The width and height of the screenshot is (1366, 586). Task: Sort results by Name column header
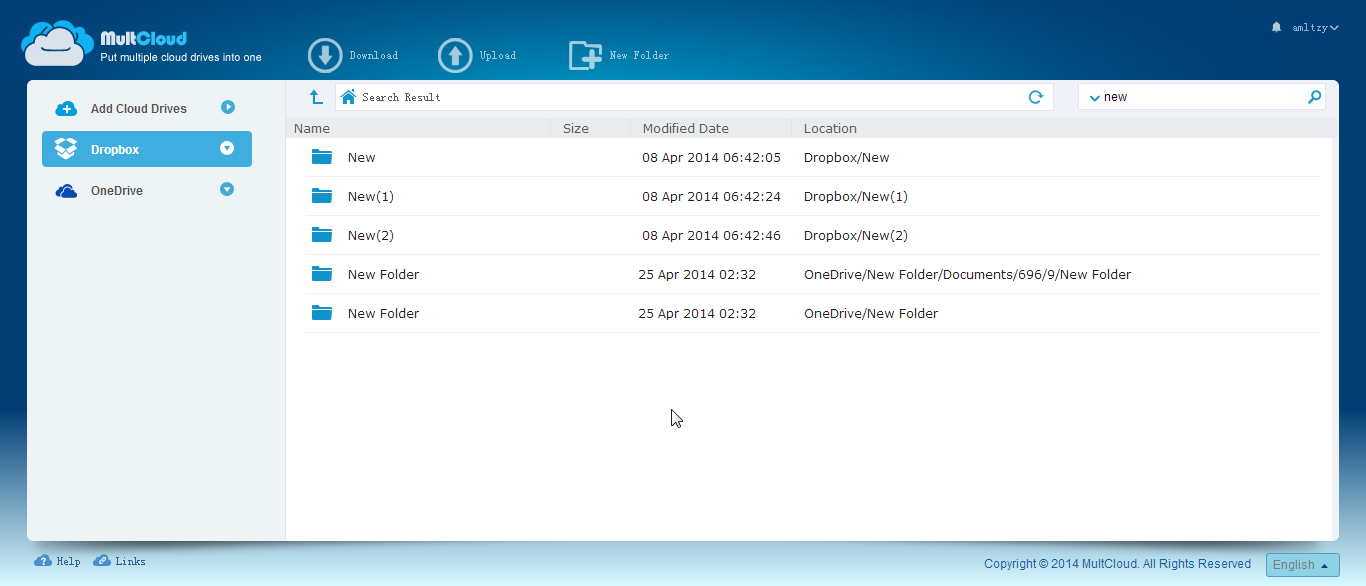[x=312, y=129]
